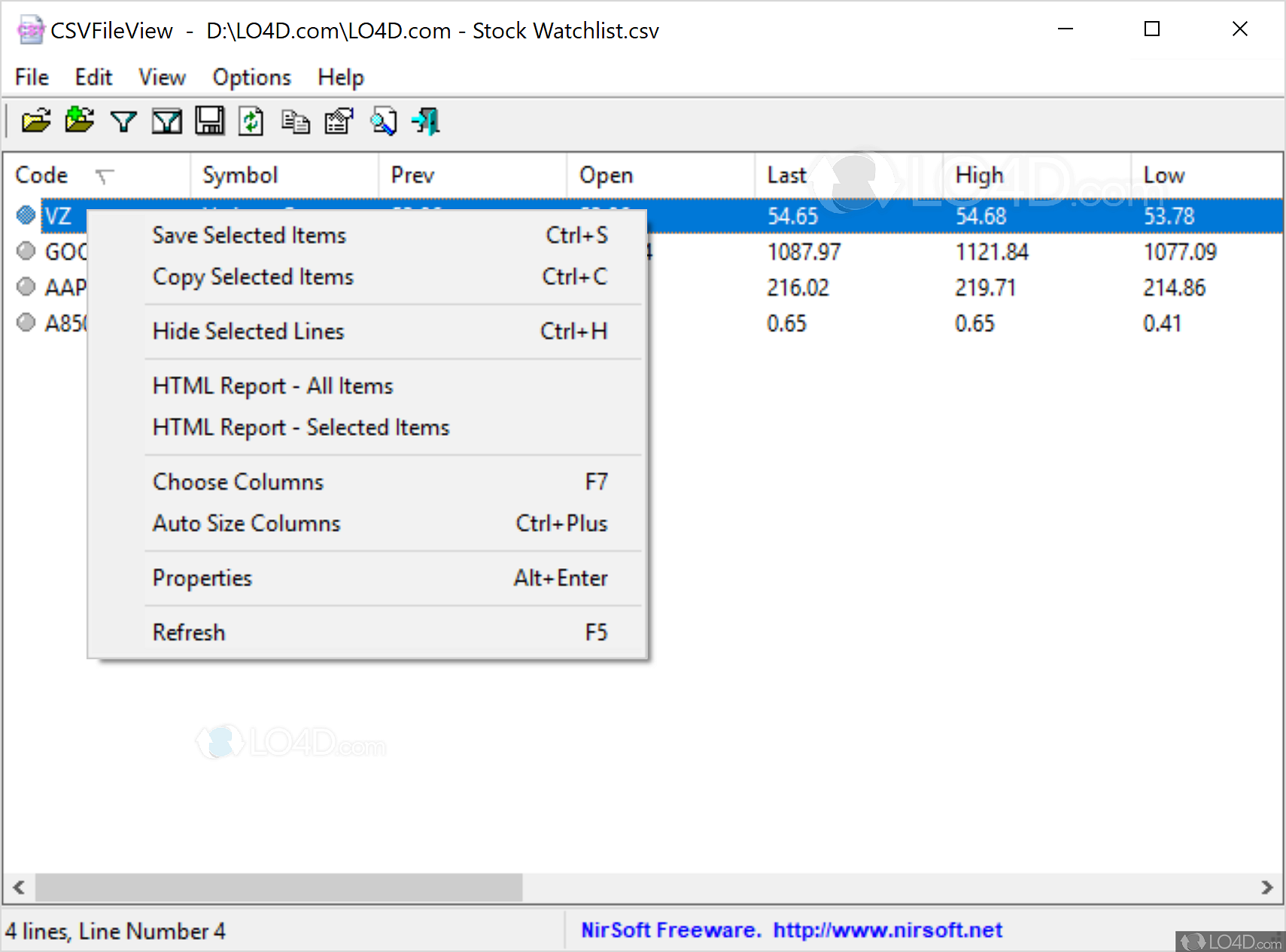Select the Low value 1077.09
The image size is (1286, 952).
click(x=1180, y=252)
